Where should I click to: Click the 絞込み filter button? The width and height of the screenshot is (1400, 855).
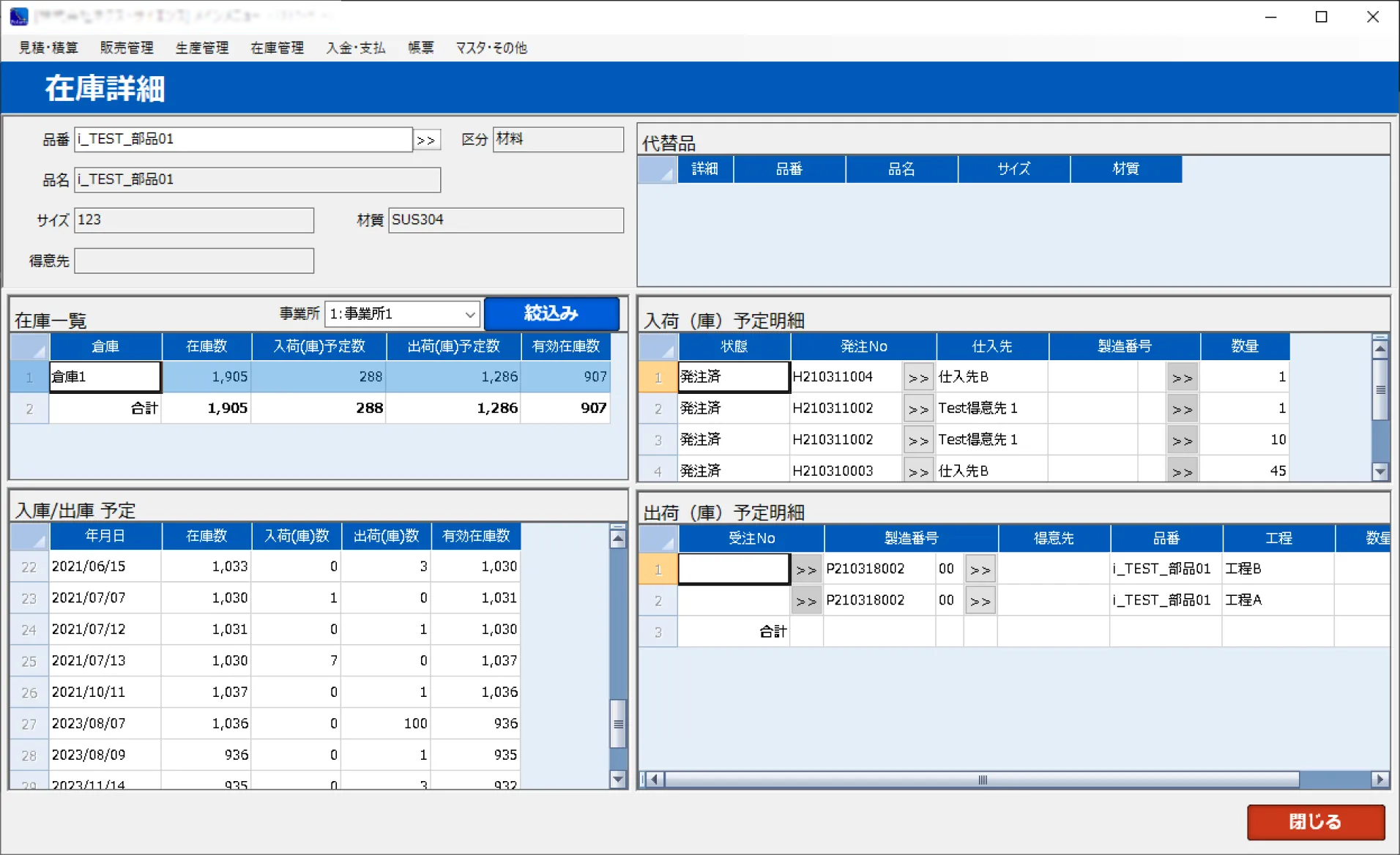point(551,314)
